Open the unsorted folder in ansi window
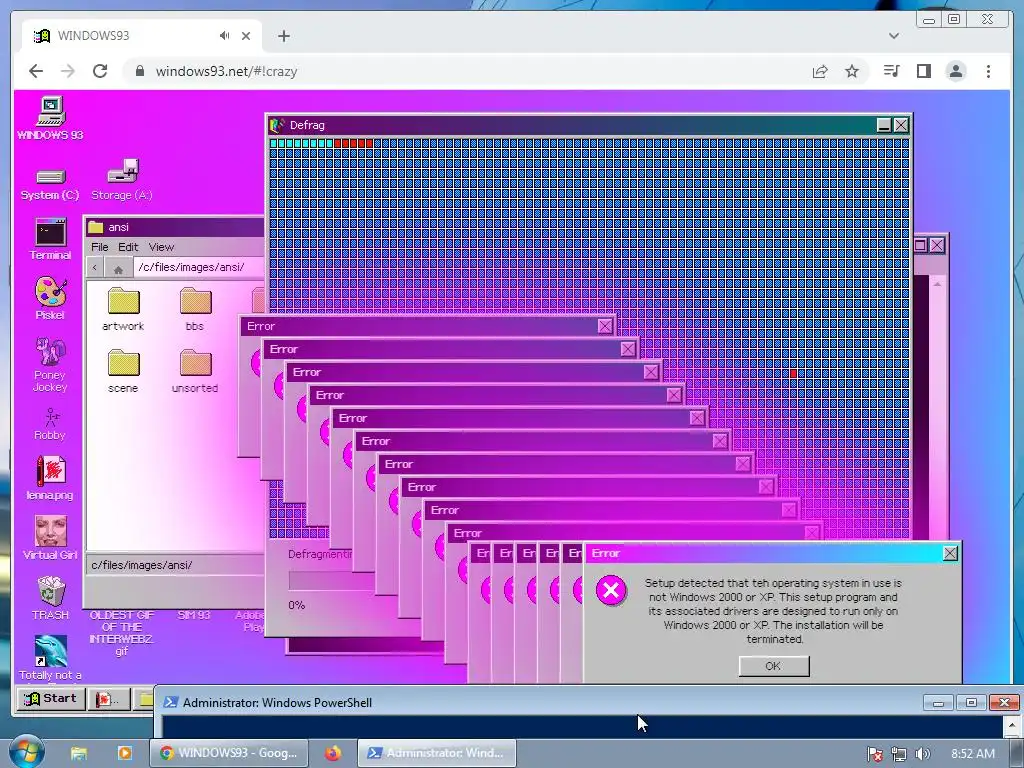Image resolution: width=1024 pixels, height=768 pixels. pos(195,371)
